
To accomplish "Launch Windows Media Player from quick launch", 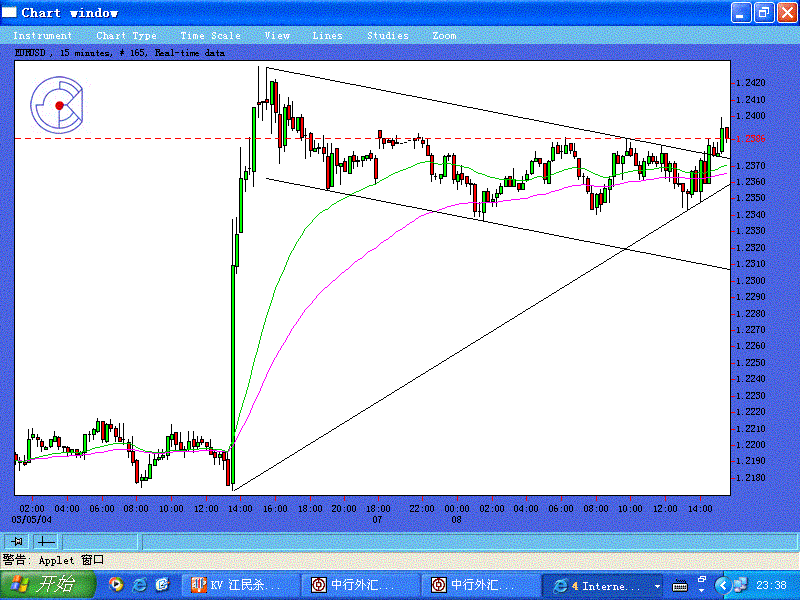I will [x=116, y=585].
